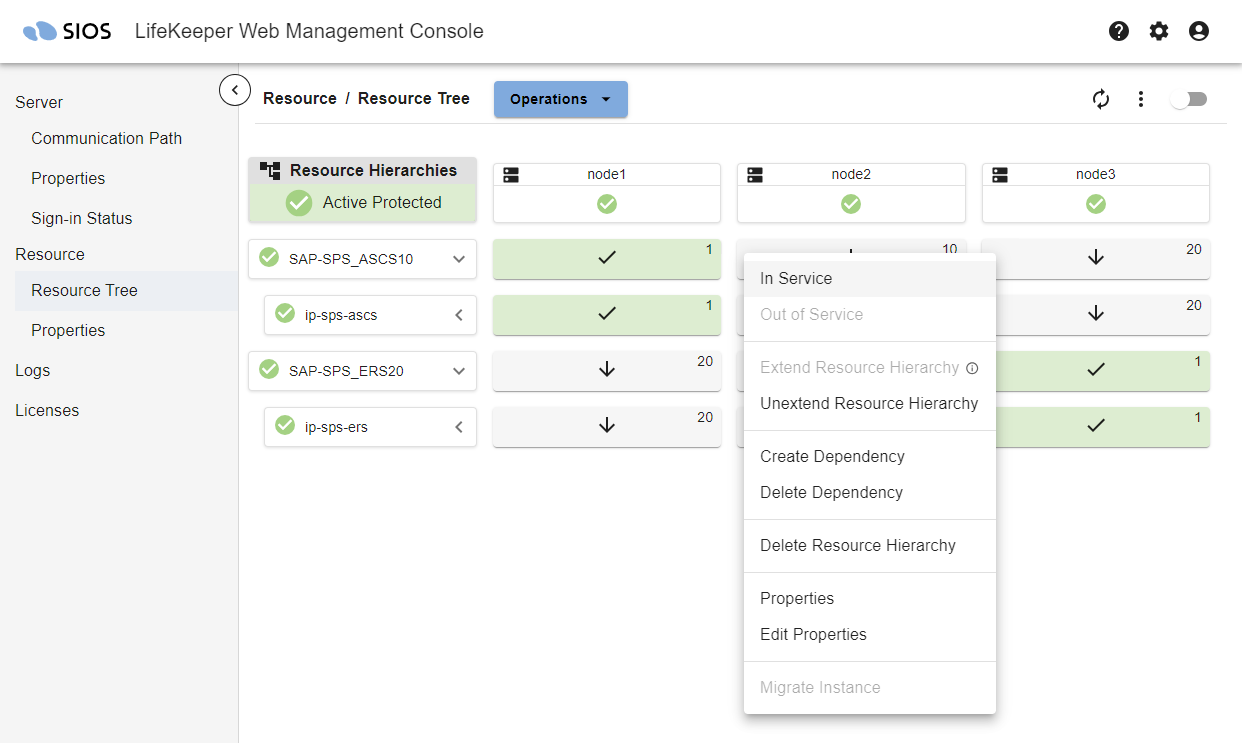Screen dimensions: 1242x743
Task: Open the settings gear icon
Action: pos(1158,31)
